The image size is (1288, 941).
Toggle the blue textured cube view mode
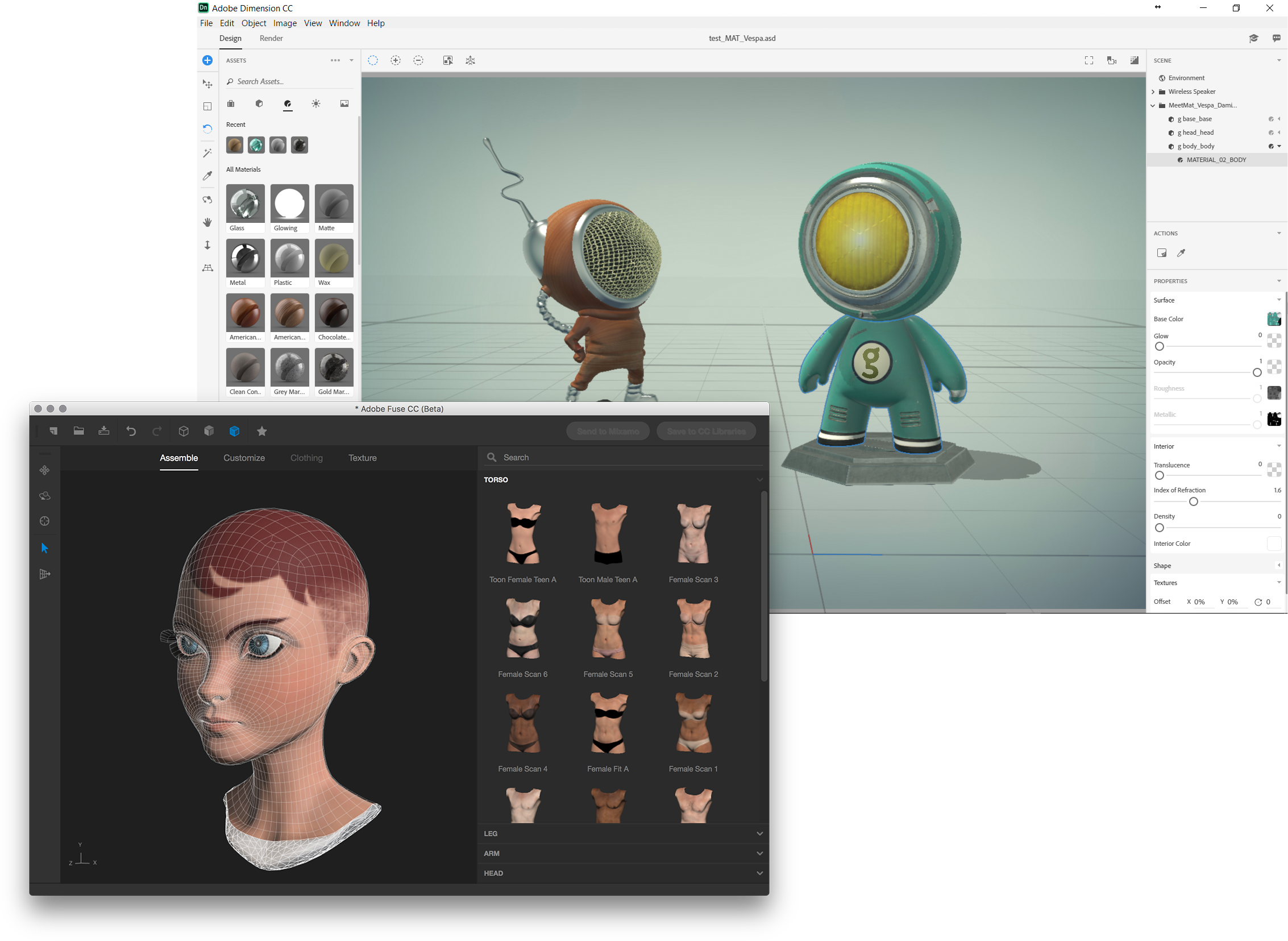coord(234,431)
